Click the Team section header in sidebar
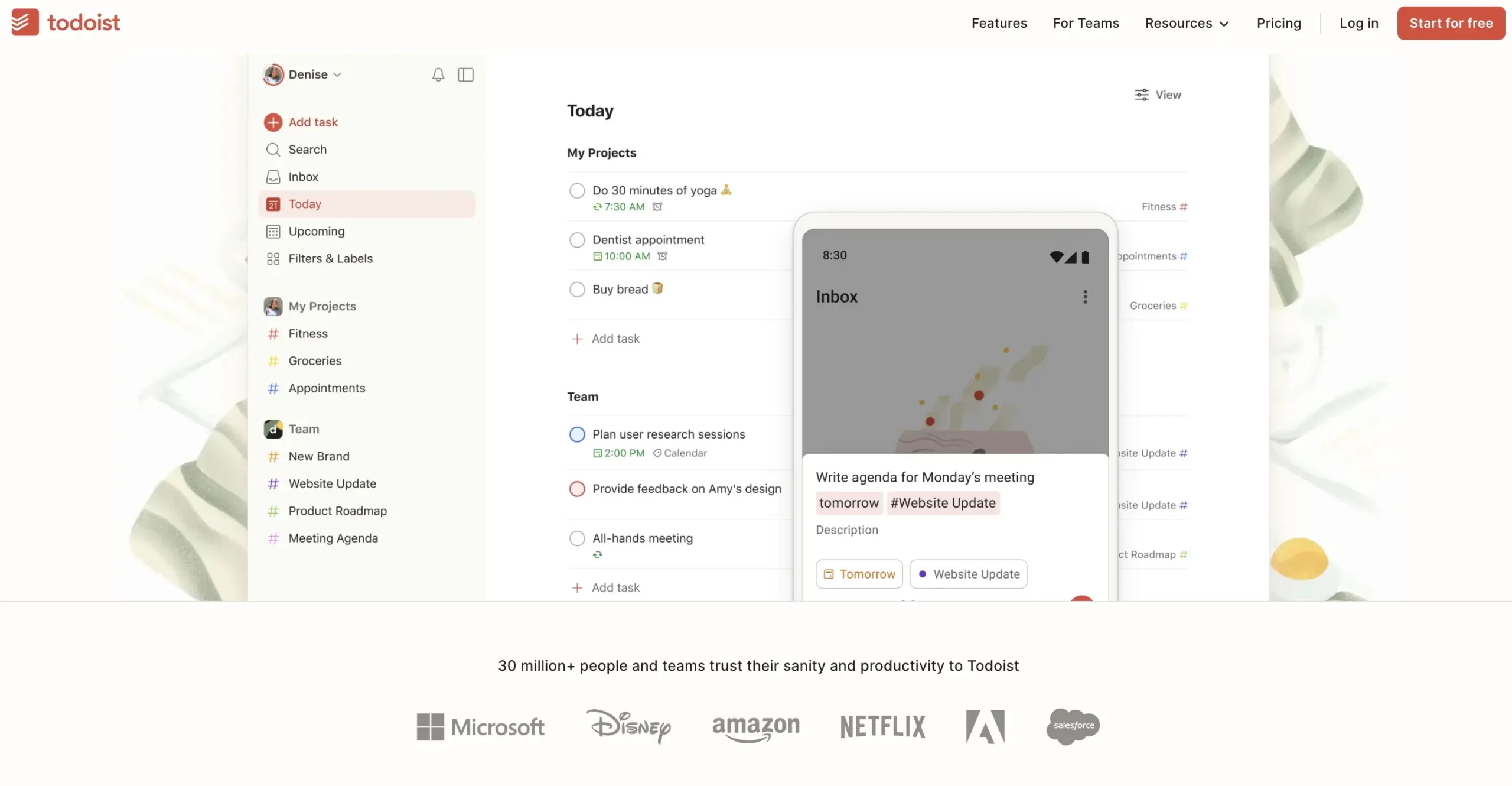 (x=304, y=429)
